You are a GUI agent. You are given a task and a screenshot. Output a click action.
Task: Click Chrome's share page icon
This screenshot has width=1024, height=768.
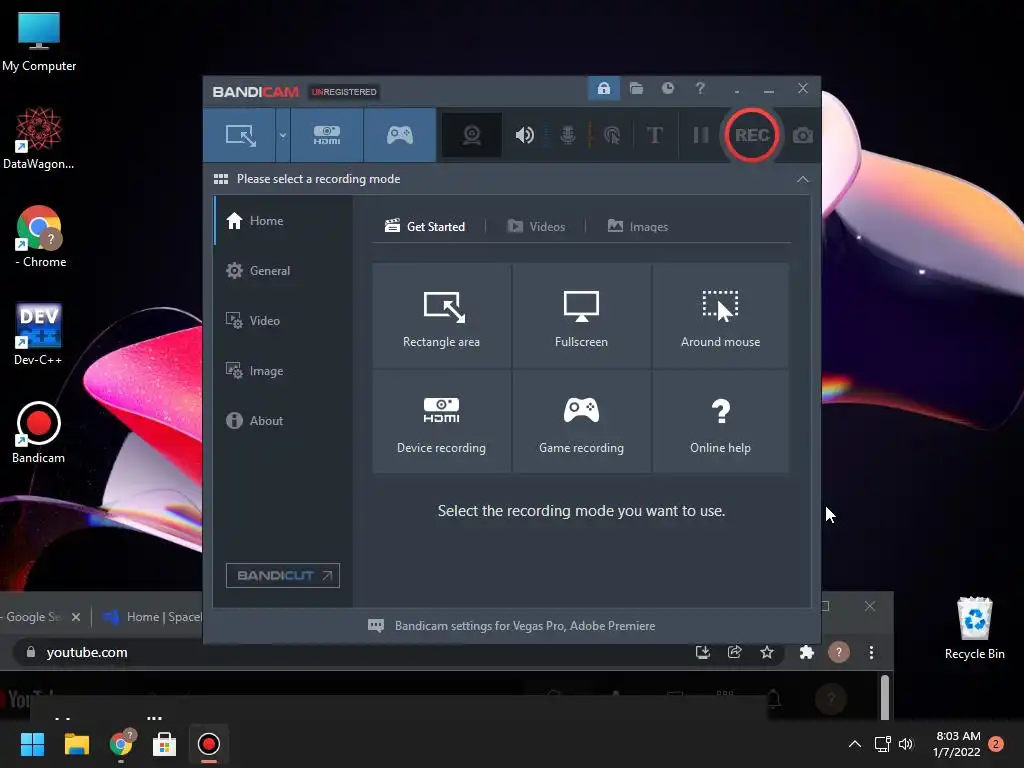735,652
